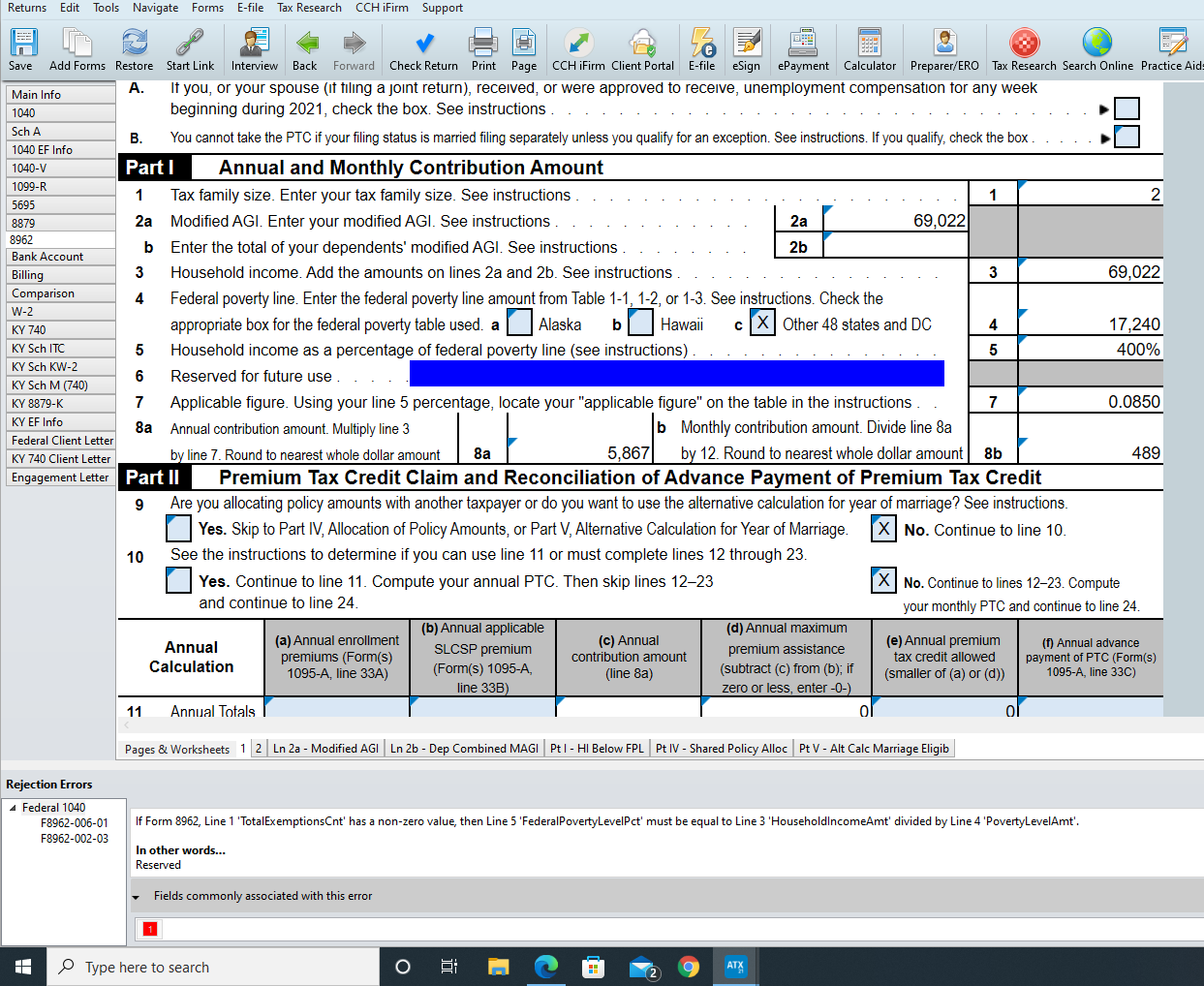This screenshot has height=986, width=1204.
Task: Switch to Ln 2a - Modified AGI tab
Action: tap(325, 749)
